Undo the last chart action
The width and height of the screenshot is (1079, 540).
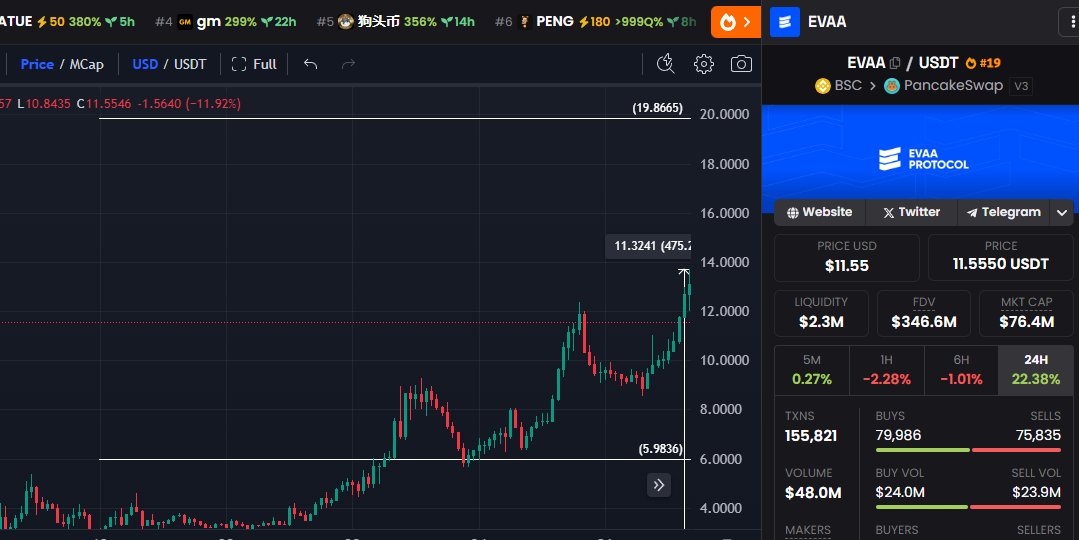pyautogui.click(x=311, y=64)
